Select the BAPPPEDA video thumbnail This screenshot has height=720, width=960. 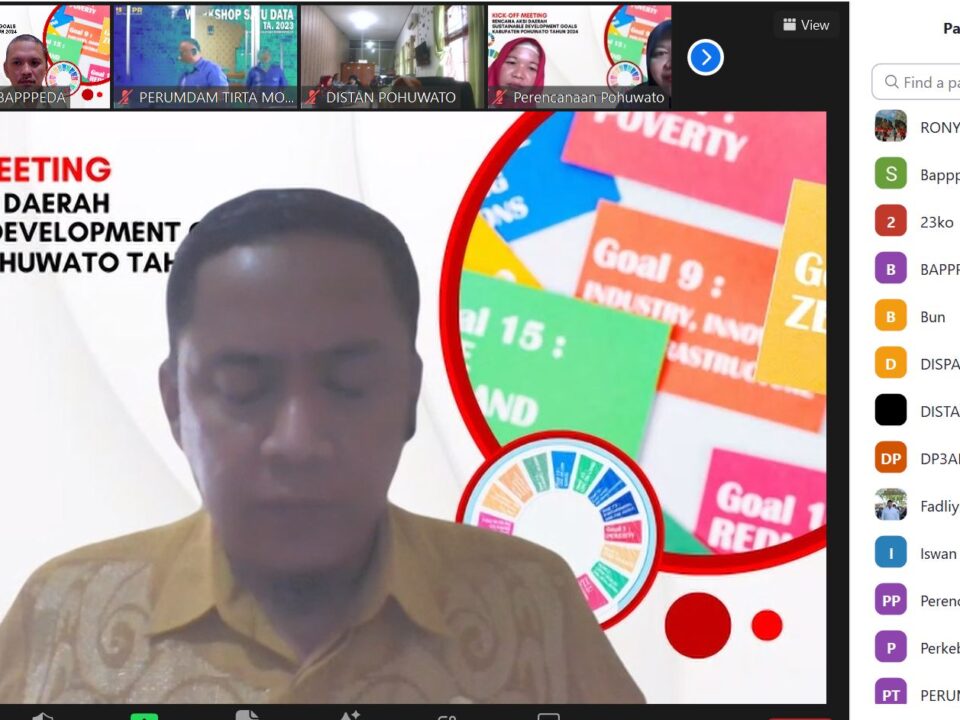tap(55, 56)
